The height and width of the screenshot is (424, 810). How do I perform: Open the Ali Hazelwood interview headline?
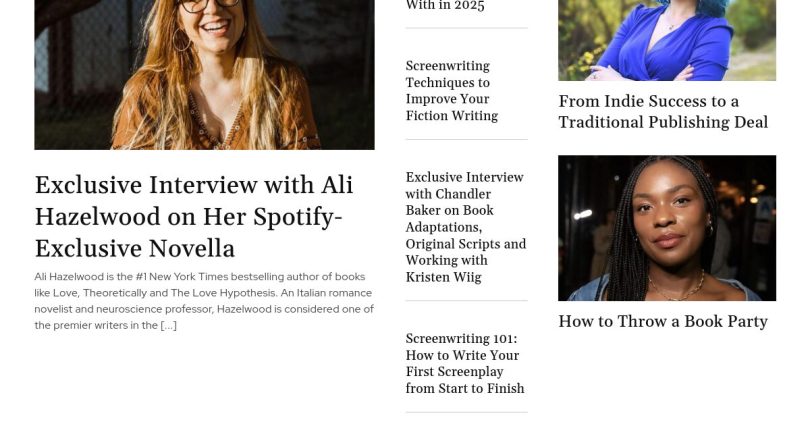point(194,216)
